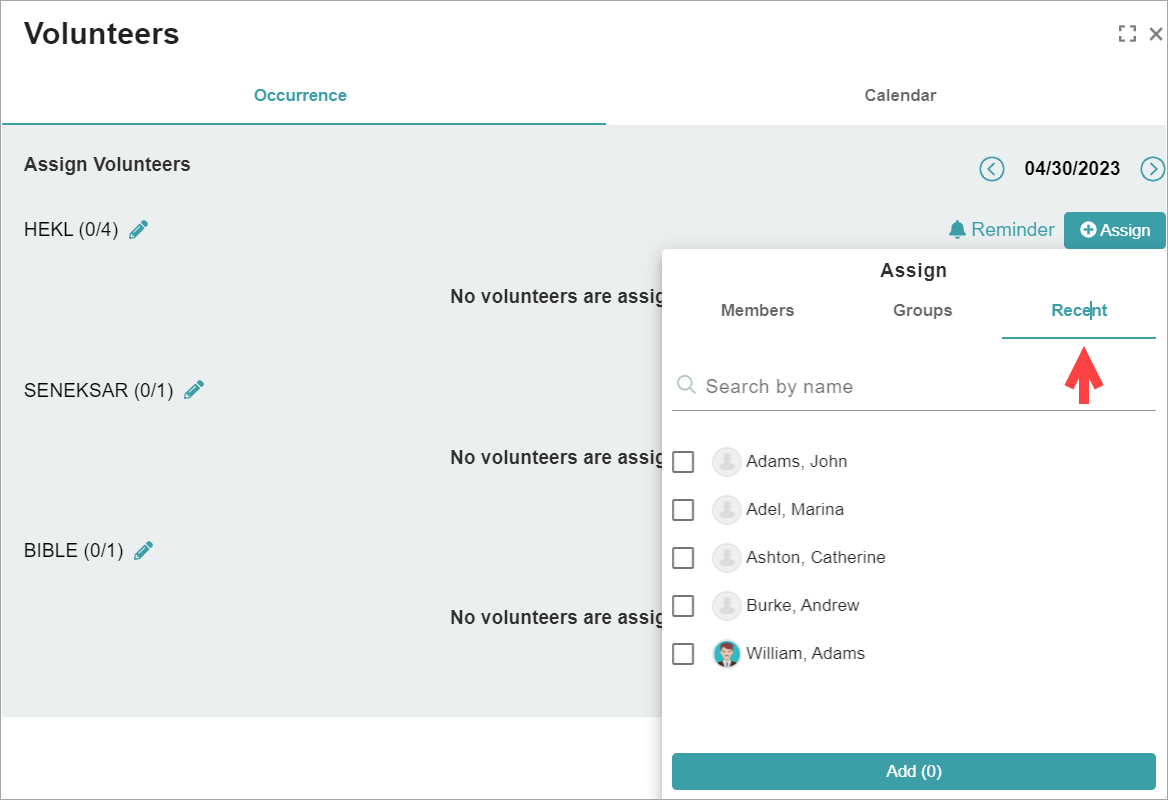Open the Groups tab in Assign panel
This screenshot has width=1168, height=800.
(x=922, y=311)
